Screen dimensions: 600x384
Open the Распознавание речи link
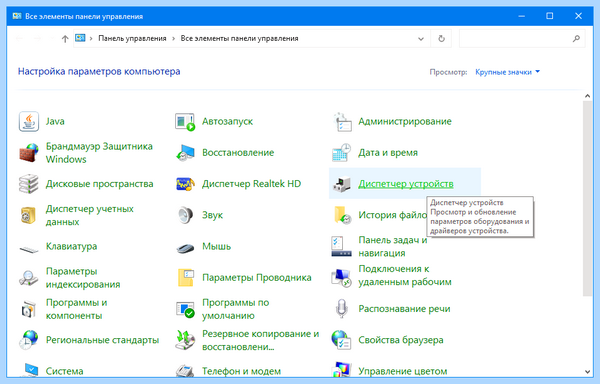pos(404,309)
